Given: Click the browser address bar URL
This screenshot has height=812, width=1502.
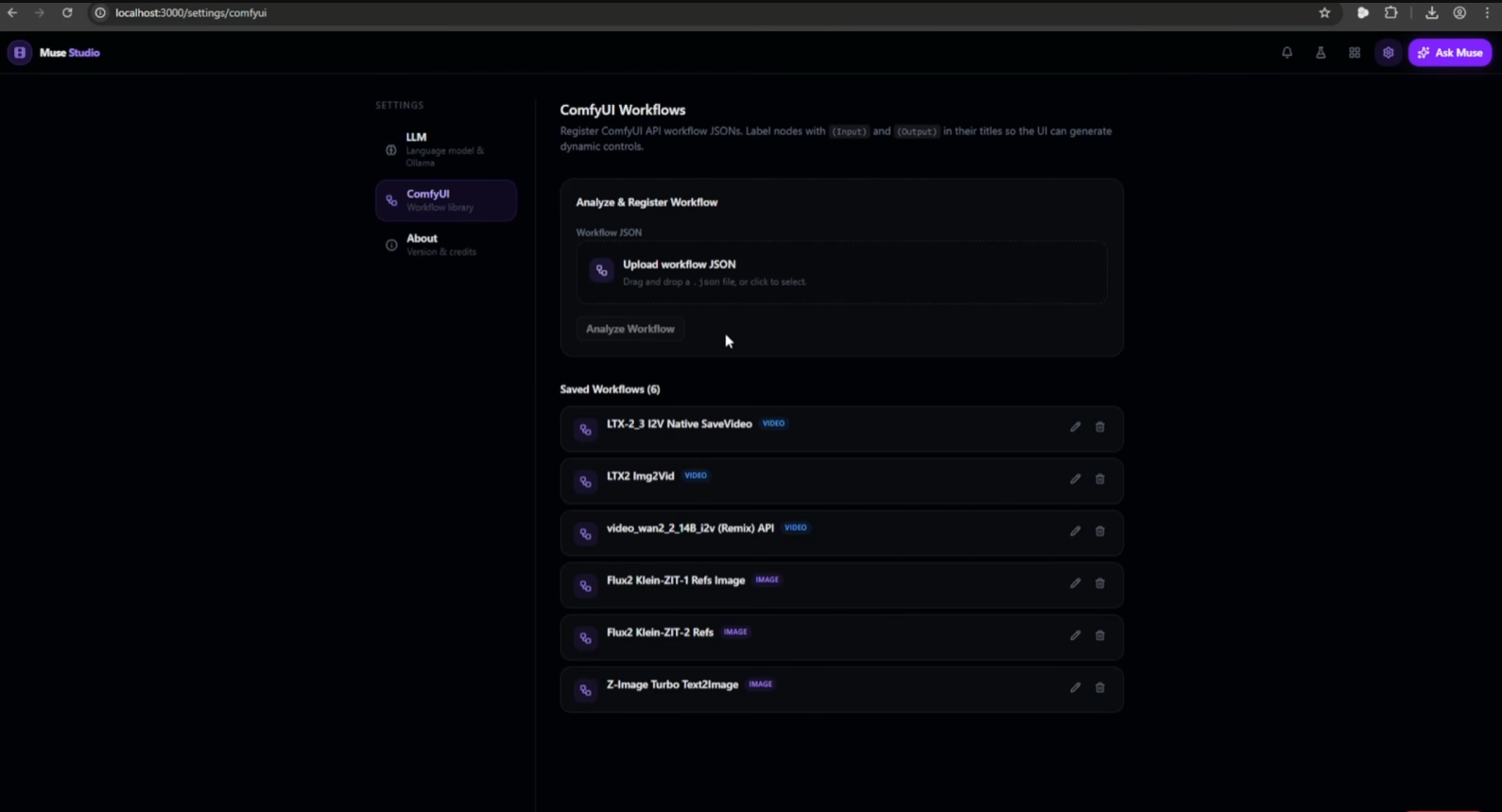Looking at the screenshot, I should pyautogui.click(x=191, y=13).
